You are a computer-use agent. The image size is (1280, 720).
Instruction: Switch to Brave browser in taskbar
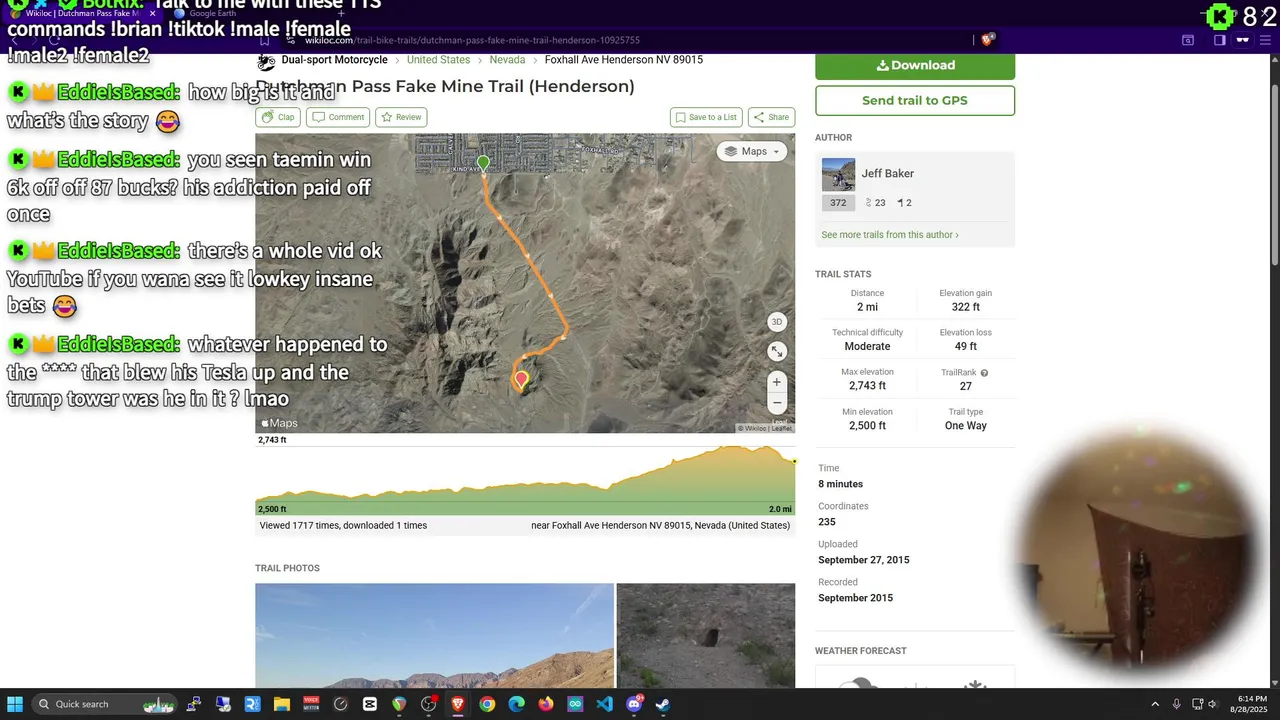(458, 704)
